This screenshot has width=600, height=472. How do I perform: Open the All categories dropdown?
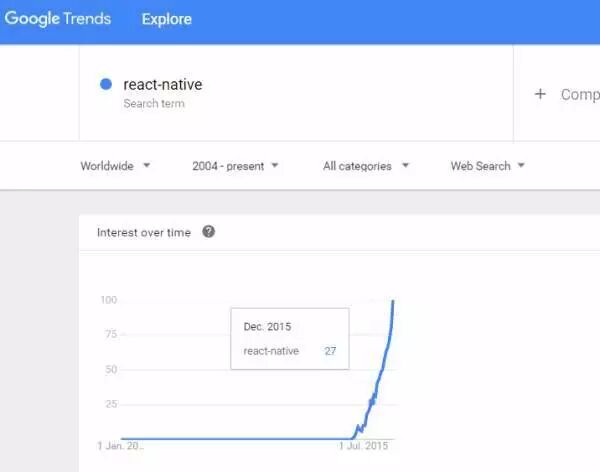[366, 166]
